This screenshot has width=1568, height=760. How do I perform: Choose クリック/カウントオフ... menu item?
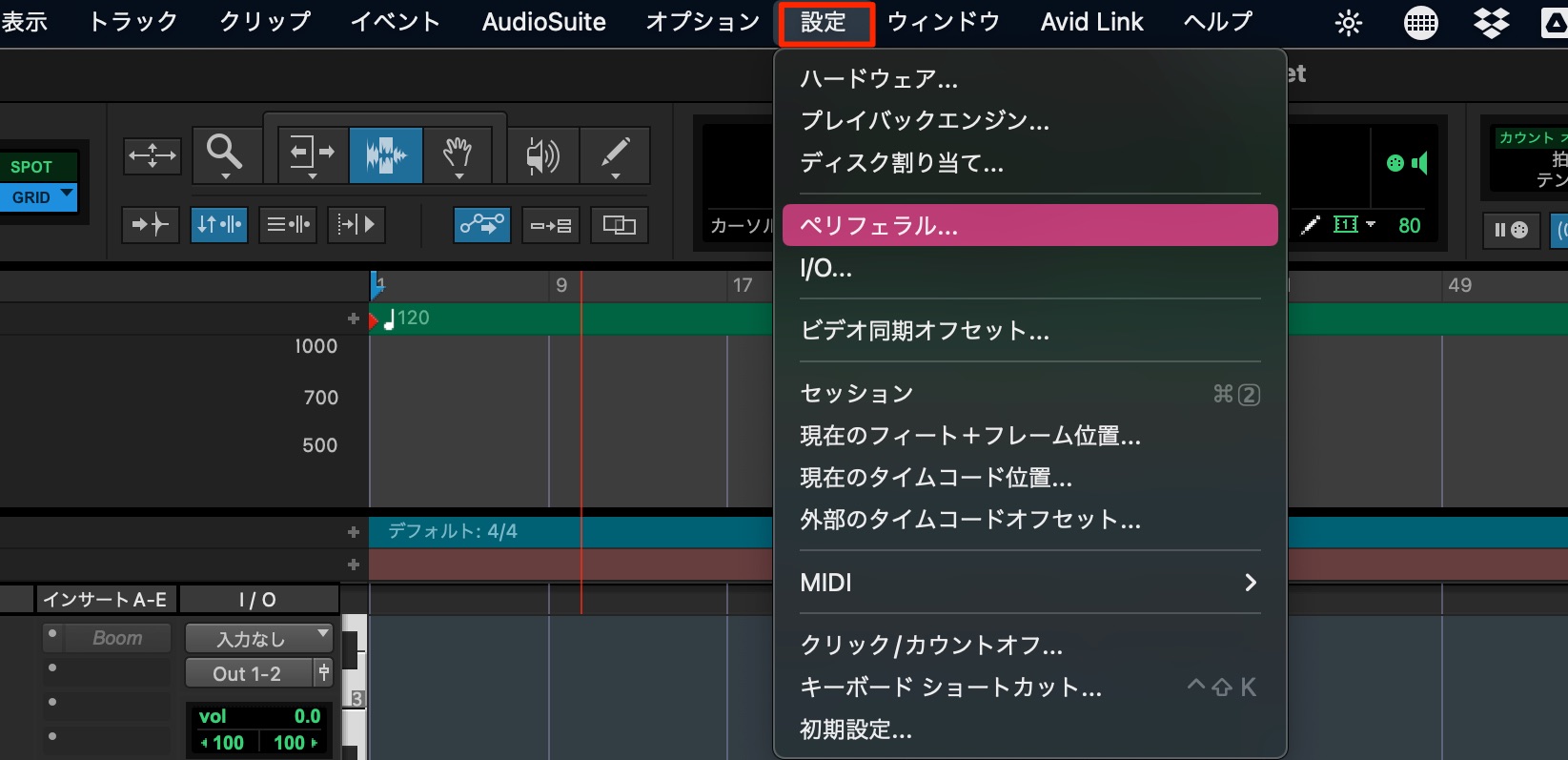tap(1029, 646)
